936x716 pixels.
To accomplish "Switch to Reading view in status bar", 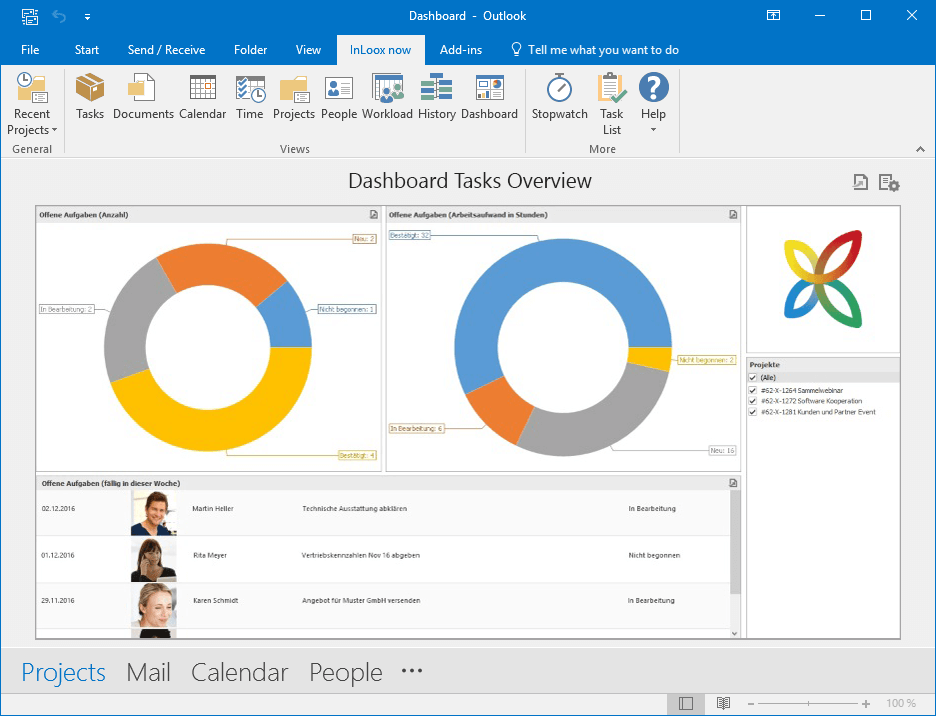I will [x=723, y=703].
